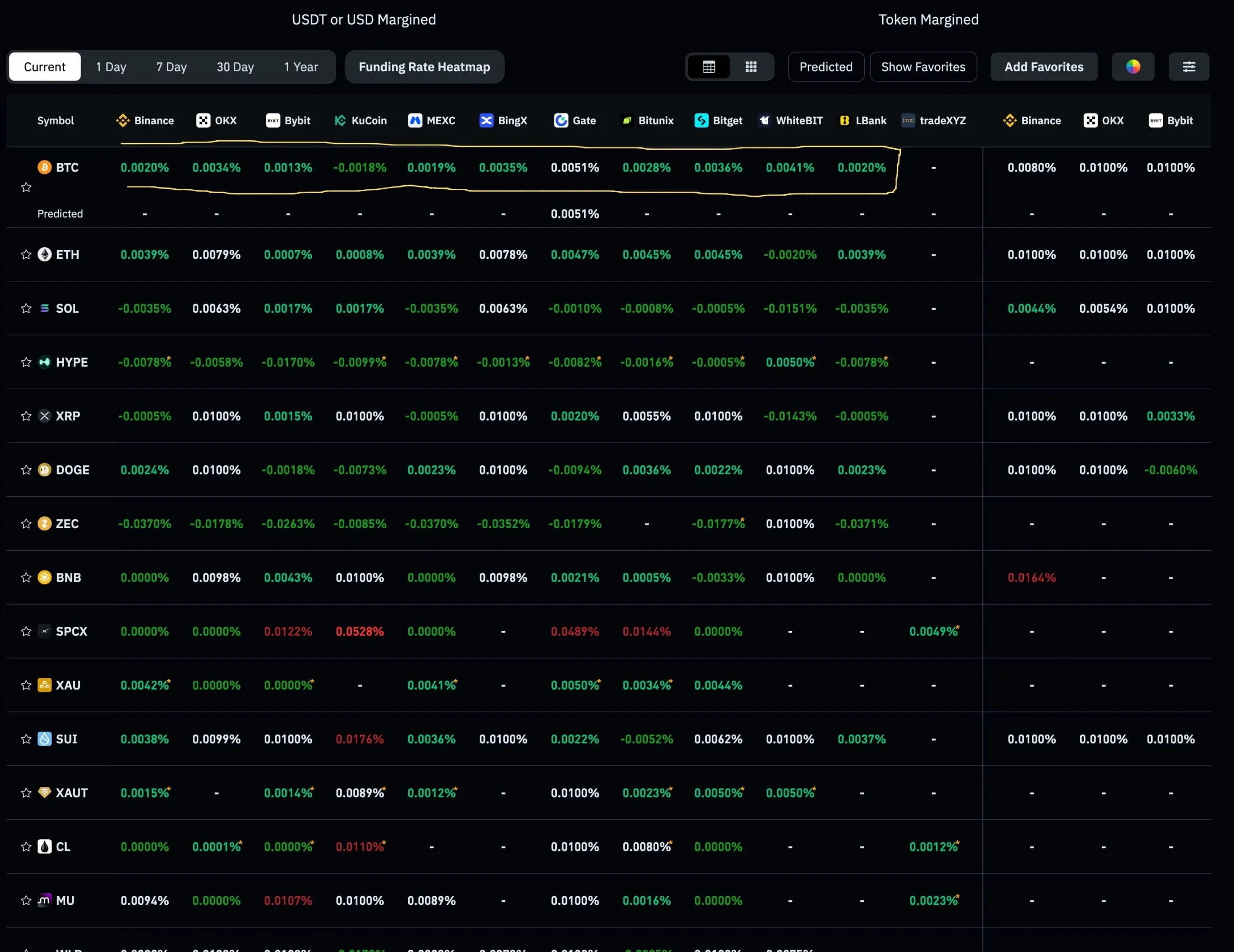This screenshot has height=952, width=1234.
Task: Click the DOGE coin icon
Action: coord(44,470)
